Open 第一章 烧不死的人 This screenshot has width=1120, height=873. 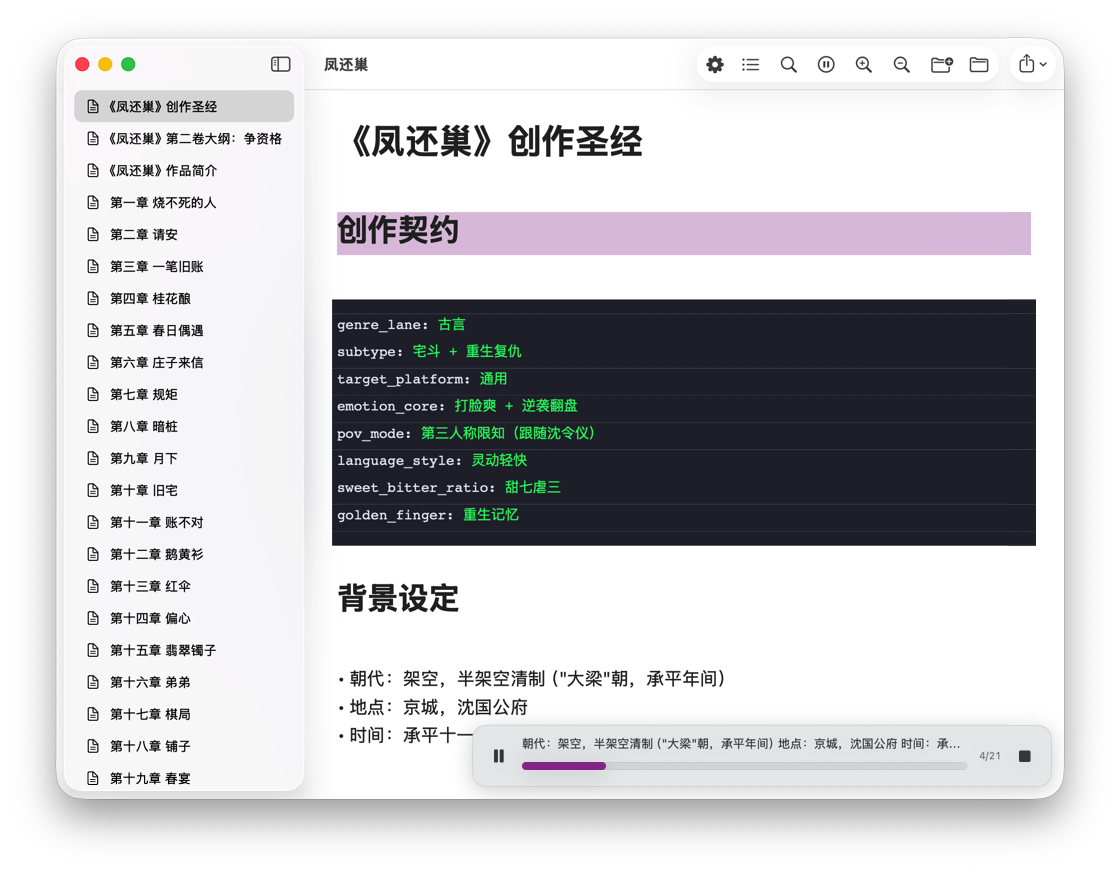184,203
